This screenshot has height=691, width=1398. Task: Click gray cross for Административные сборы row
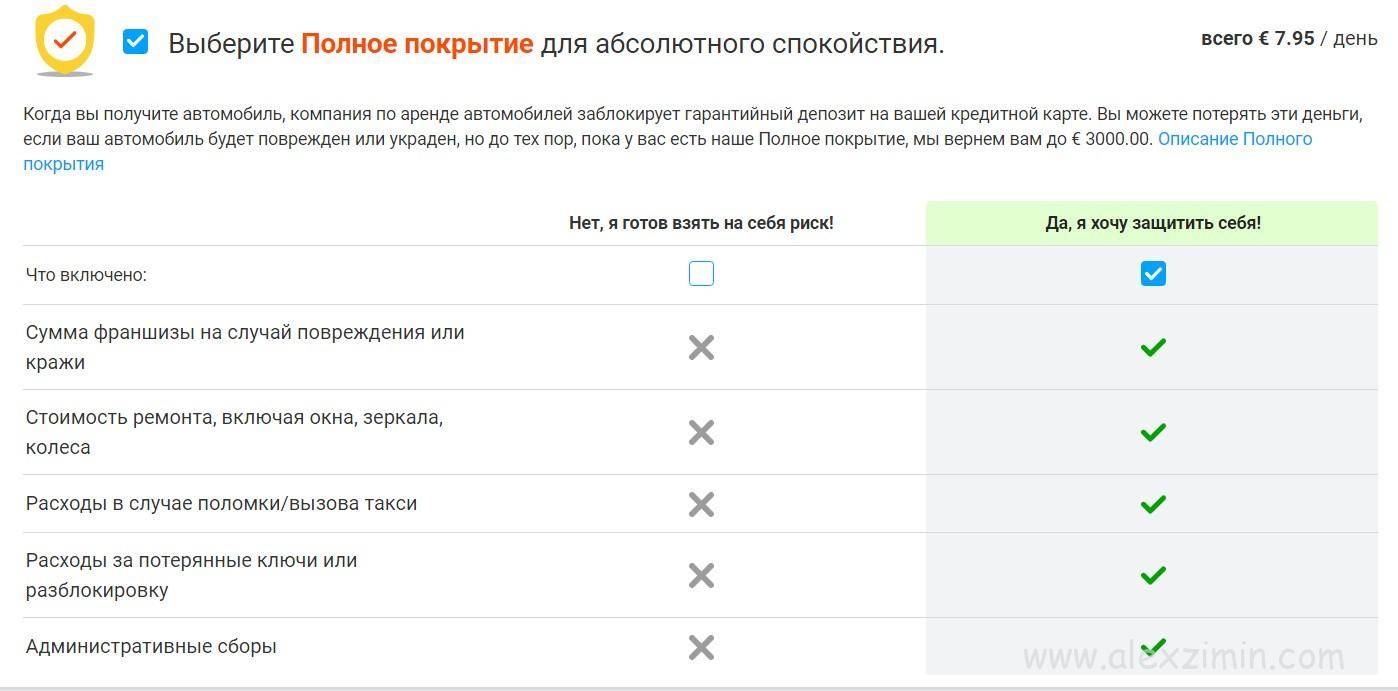pos(701,647)
